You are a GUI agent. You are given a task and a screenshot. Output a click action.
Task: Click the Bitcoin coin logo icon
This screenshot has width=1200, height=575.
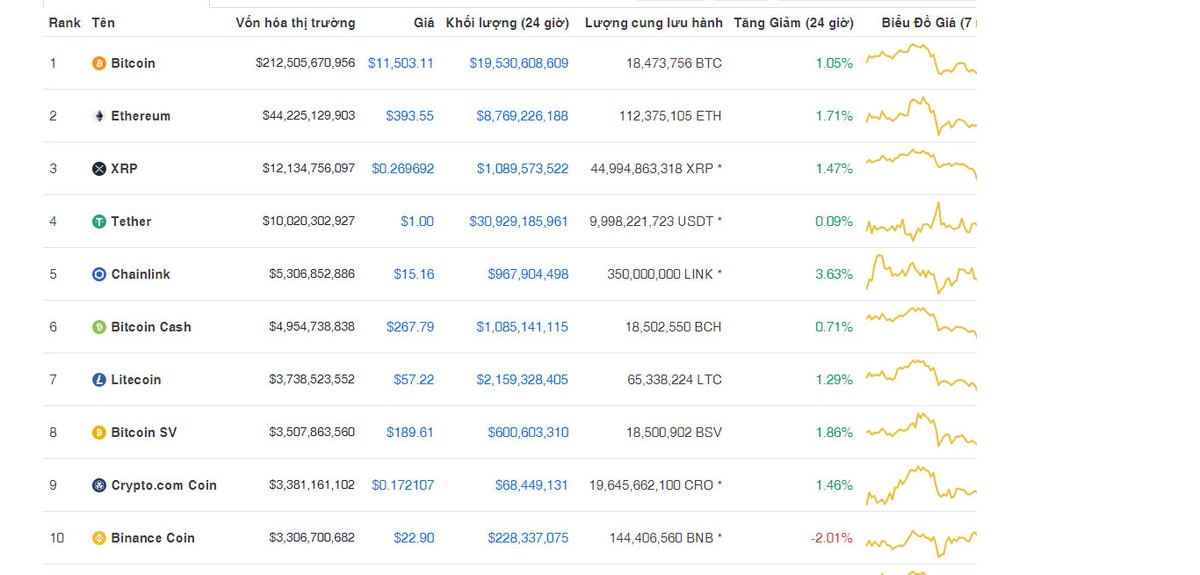[99, 63]
